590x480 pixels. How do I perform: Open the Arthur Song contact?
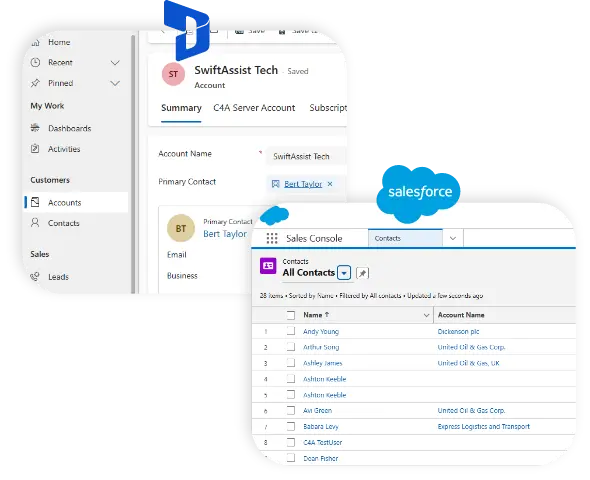(x=321, y=347)
